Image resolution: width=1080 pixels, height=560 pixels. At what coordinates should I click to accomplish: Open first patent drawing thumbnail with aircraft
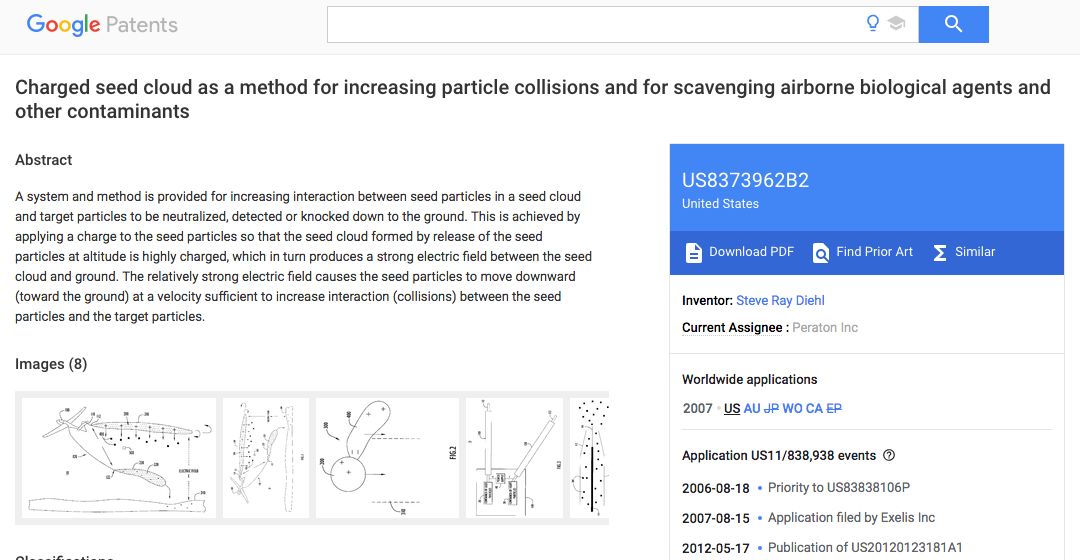(x=118, y=458)
